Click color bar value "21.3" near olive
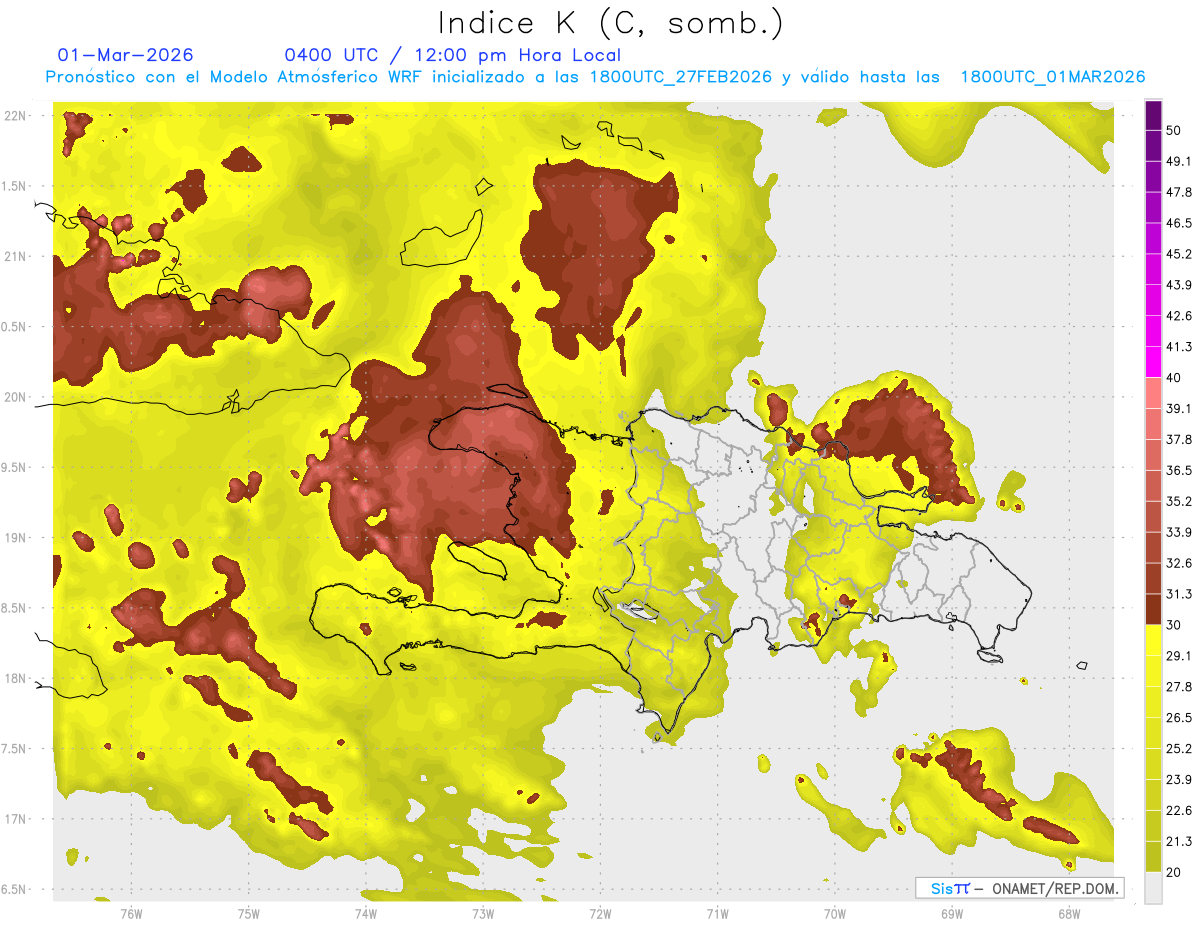1200x927 pixels. [1179, 841]
